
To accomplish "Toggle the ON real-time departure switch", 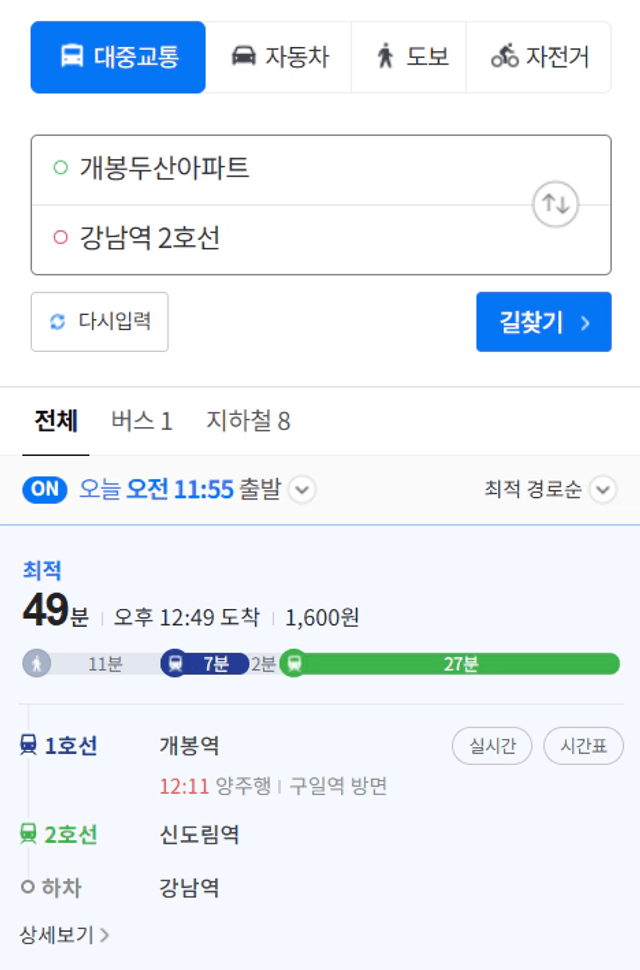I will 45,489.
